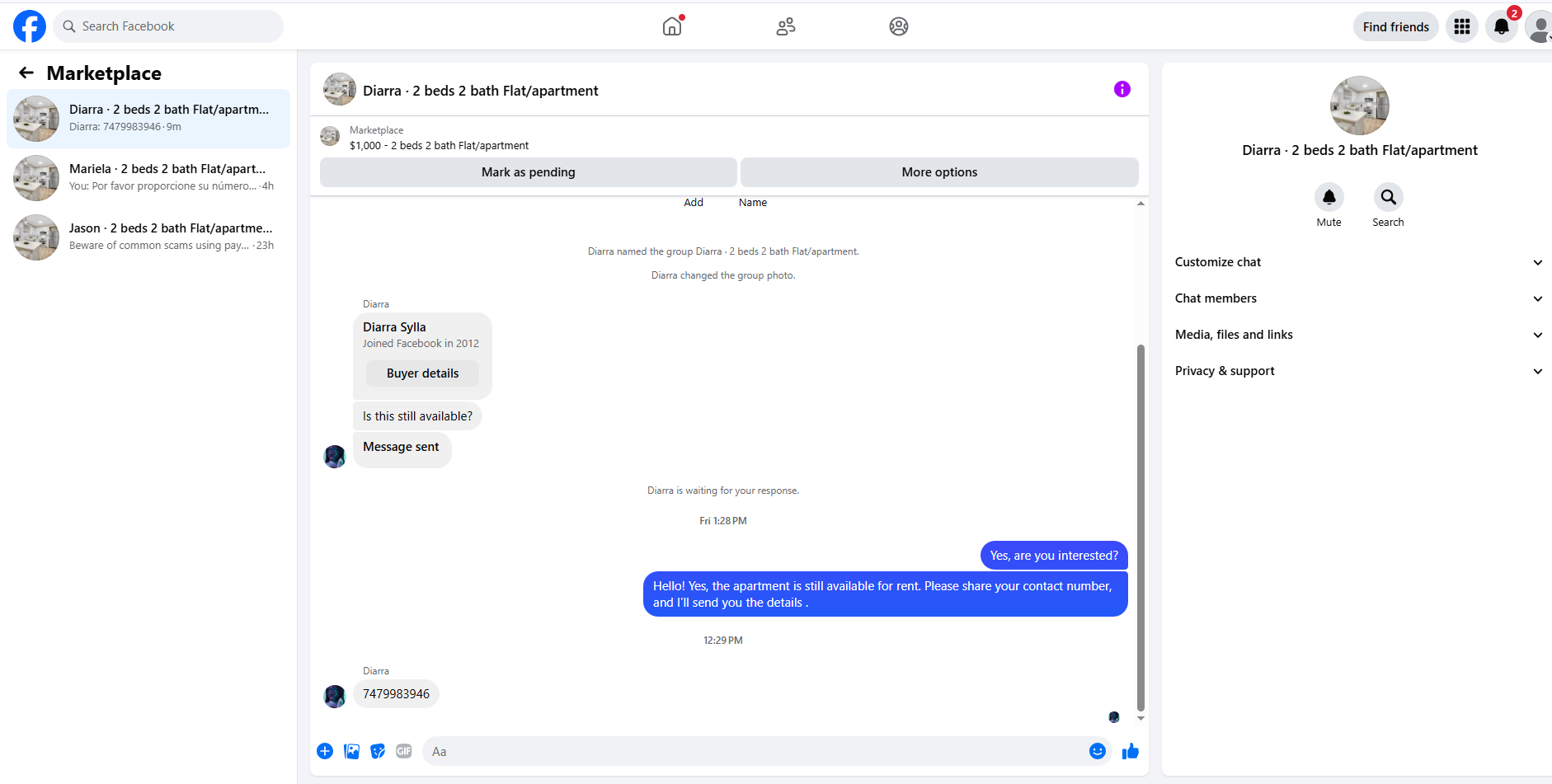This screenshot has width=1552, height=784.
Task: Expand Chat members section
Action: tap(1359, 298)
